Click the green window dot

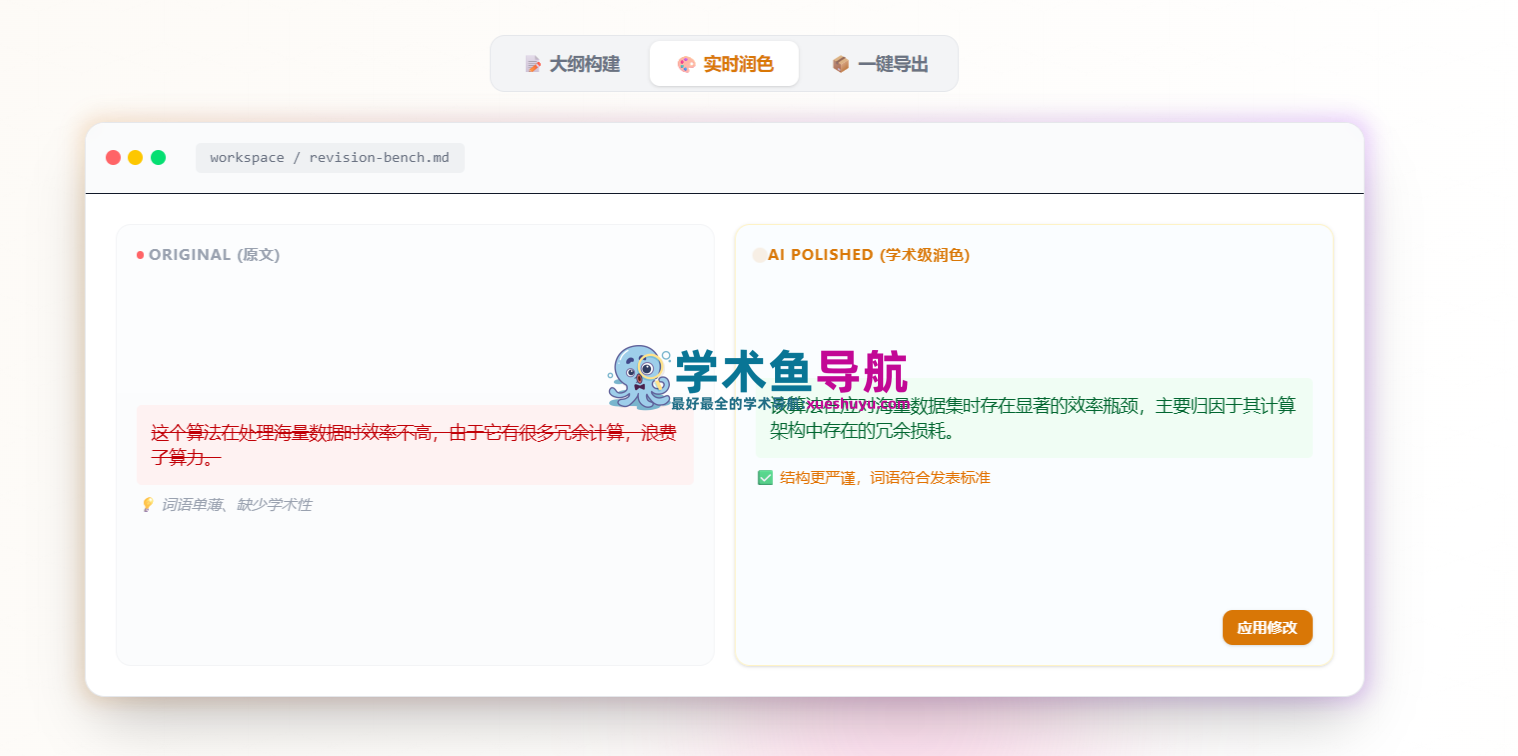coord(158,158)
